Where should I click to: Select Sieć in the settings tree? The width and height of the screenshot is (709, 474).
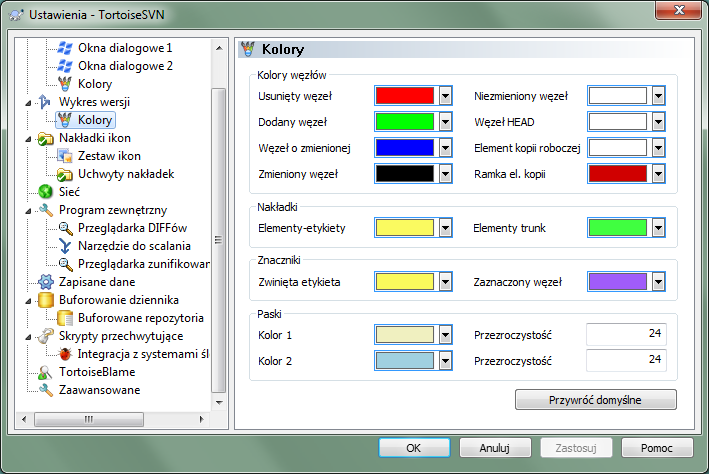[x=69, y=192]
